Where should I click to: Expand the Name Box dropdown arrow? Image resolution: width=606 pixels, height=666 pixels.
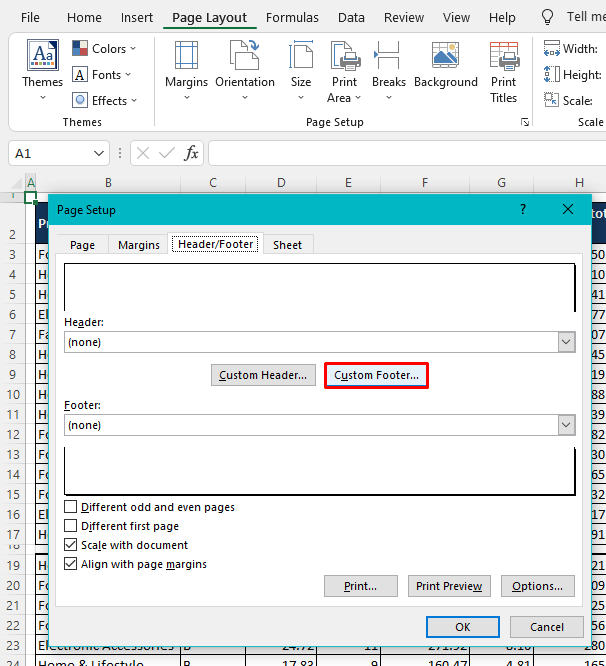99,153
